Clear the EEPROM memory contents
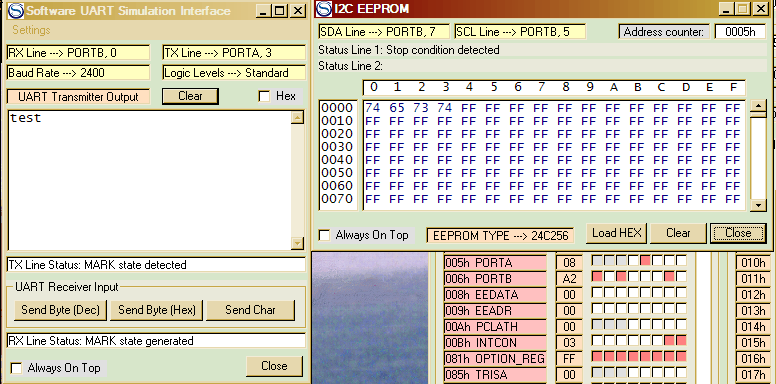The image size is (776, 384). point(678,233)
